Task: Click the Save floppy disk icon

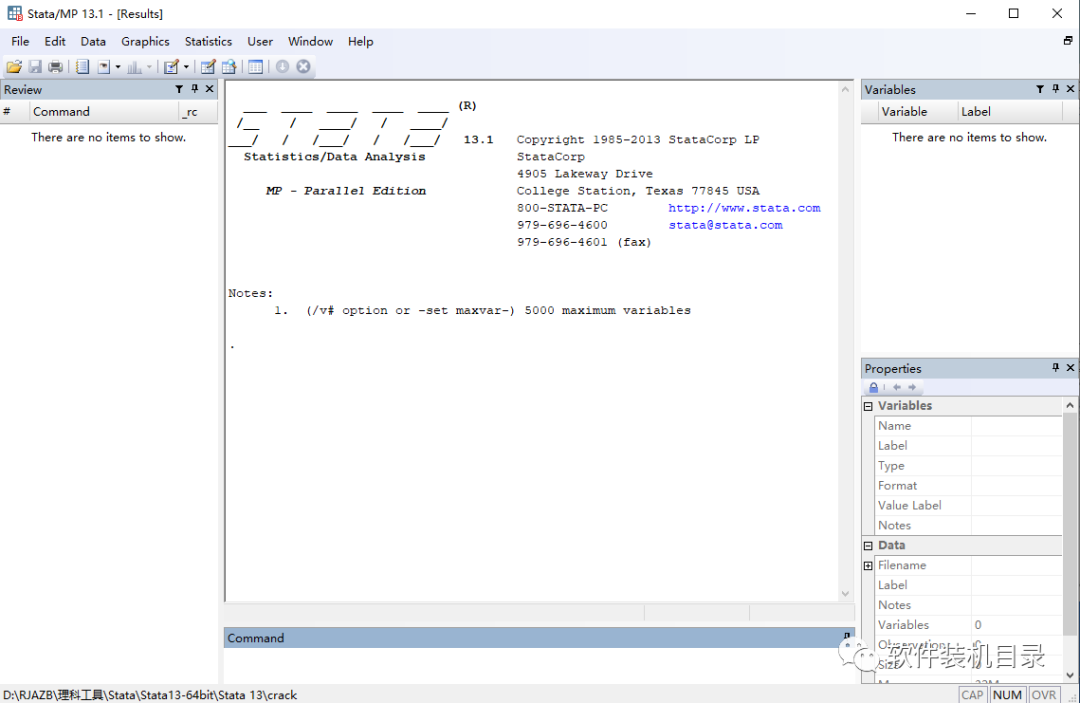Action: point(35,67)
